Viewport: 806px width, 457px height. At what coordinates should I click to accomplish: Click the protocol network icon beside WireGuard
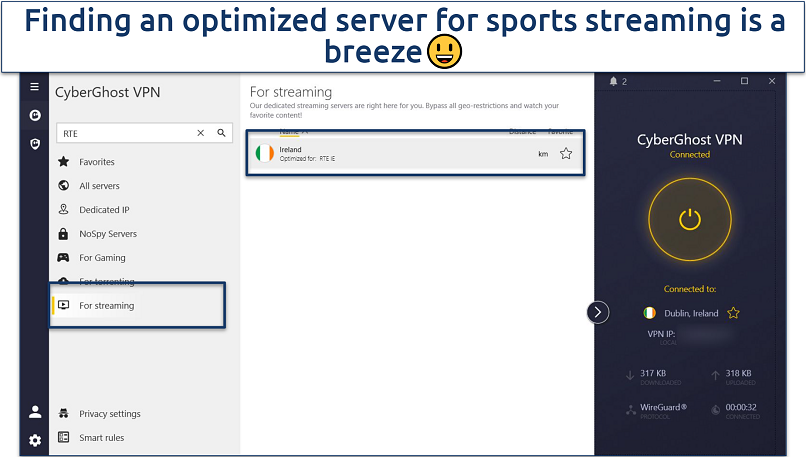click(x=631, y=410)
